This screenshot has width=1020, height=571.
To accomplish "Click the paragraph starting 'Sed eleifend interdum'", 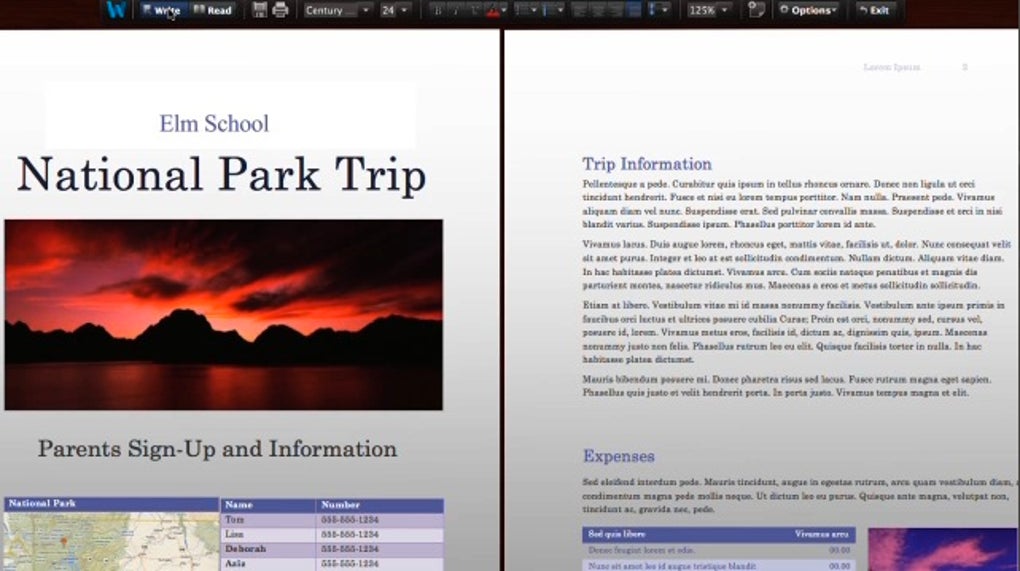I will pyautogui.click(x=799, y=496).
